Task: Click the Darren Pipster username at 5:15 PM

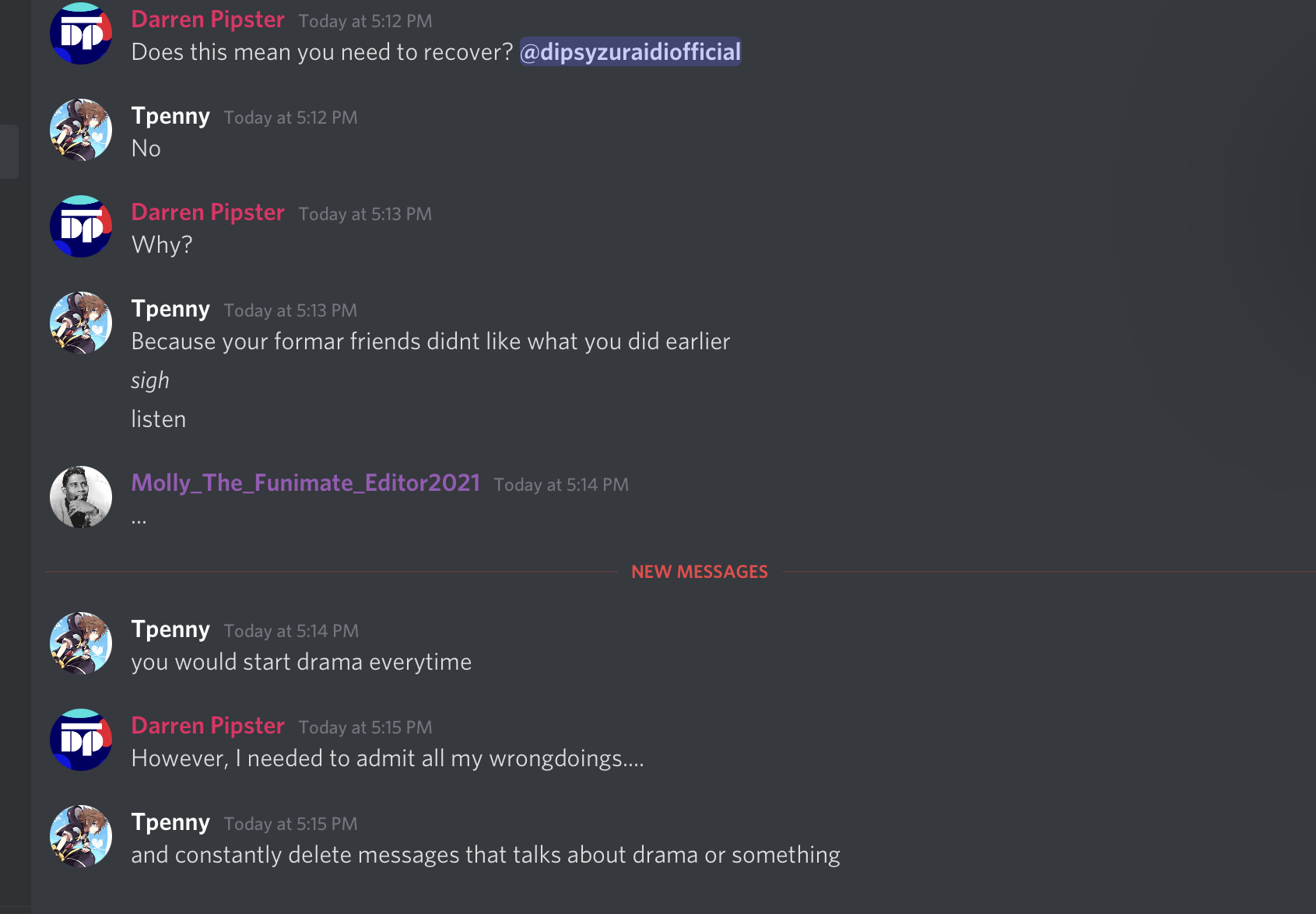Action: [208, 726]
